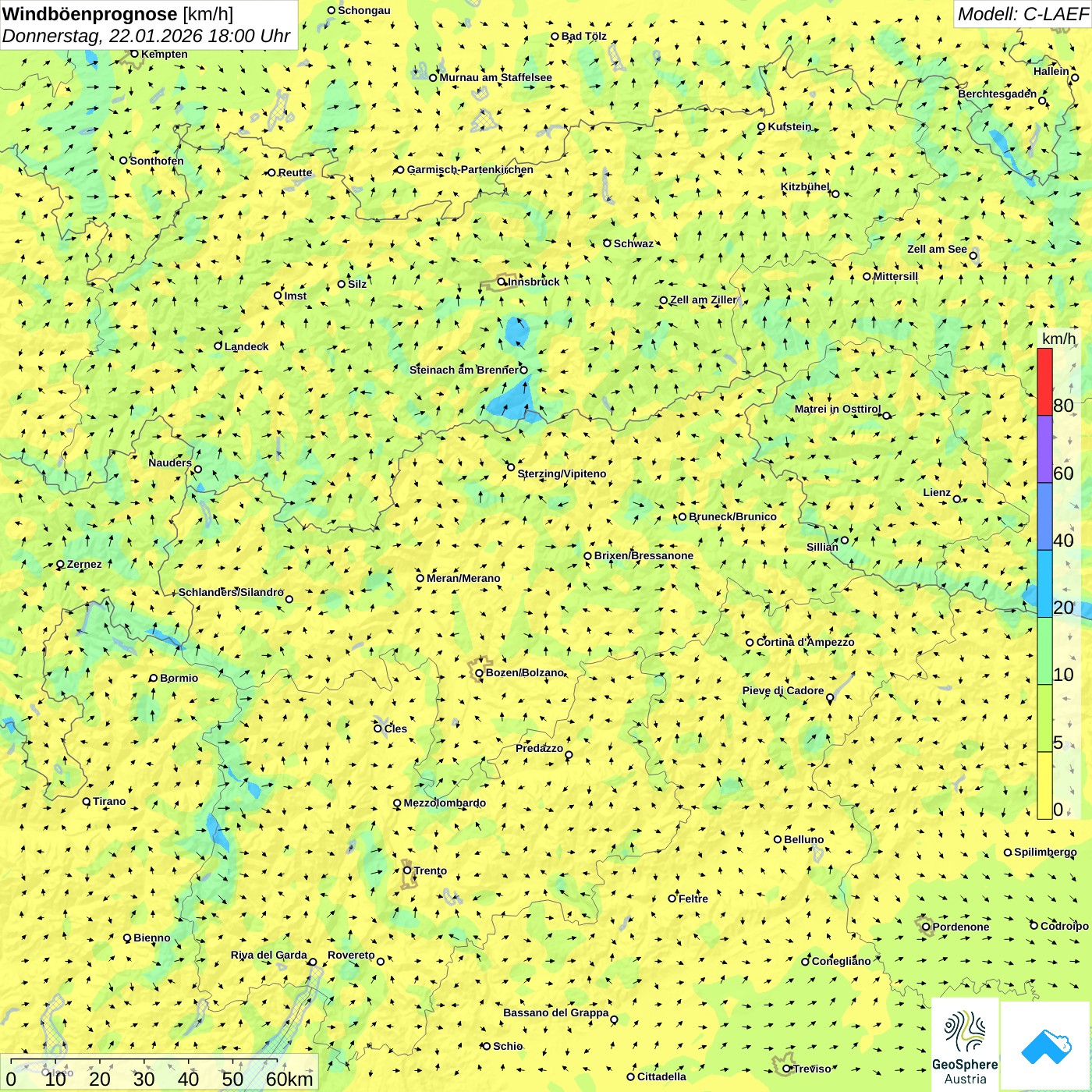Screen dimensions: 1092x1092
Task: Click the Reutte city label
Action: coord(295,172)
